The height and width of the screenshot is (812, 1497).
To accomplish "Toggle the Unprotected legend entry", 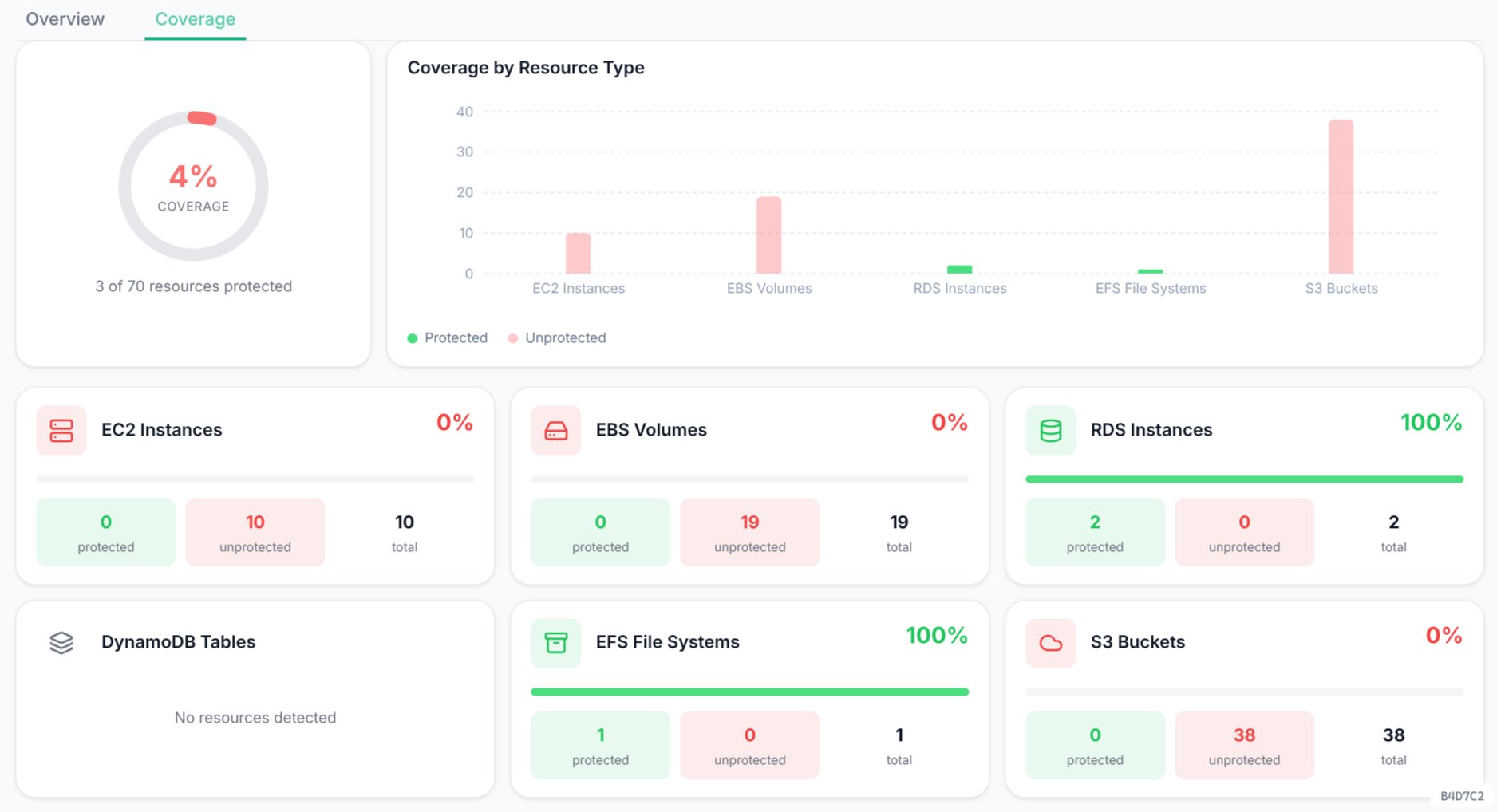I will click(557, 338).
